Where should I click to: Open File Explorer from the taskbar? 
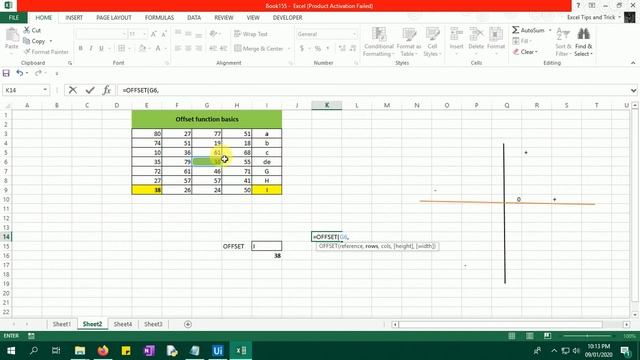coord(80,351)
